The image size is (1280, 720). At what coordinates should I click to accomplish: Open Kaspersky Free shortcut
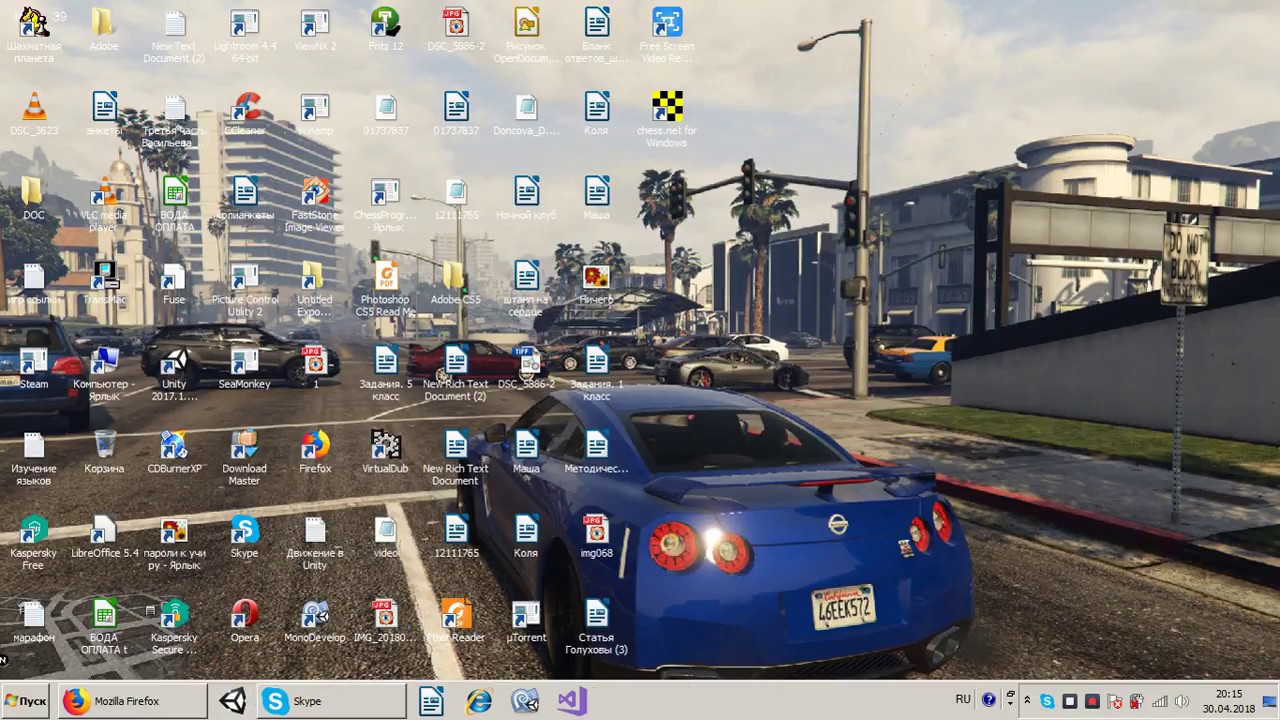point(34,541)
